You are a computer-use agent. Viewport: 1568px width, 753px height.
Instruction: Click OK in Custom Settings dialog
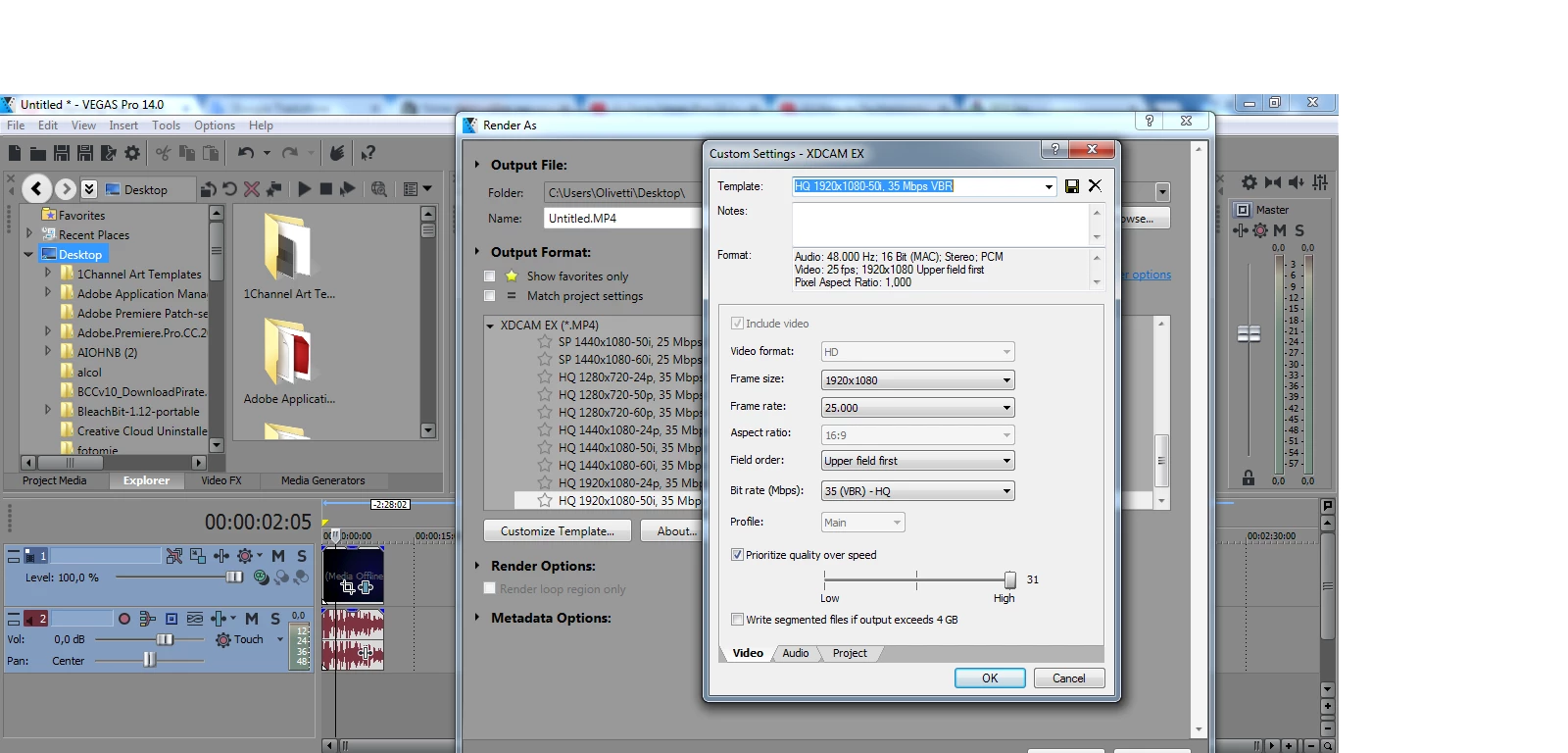coord(990,678)
